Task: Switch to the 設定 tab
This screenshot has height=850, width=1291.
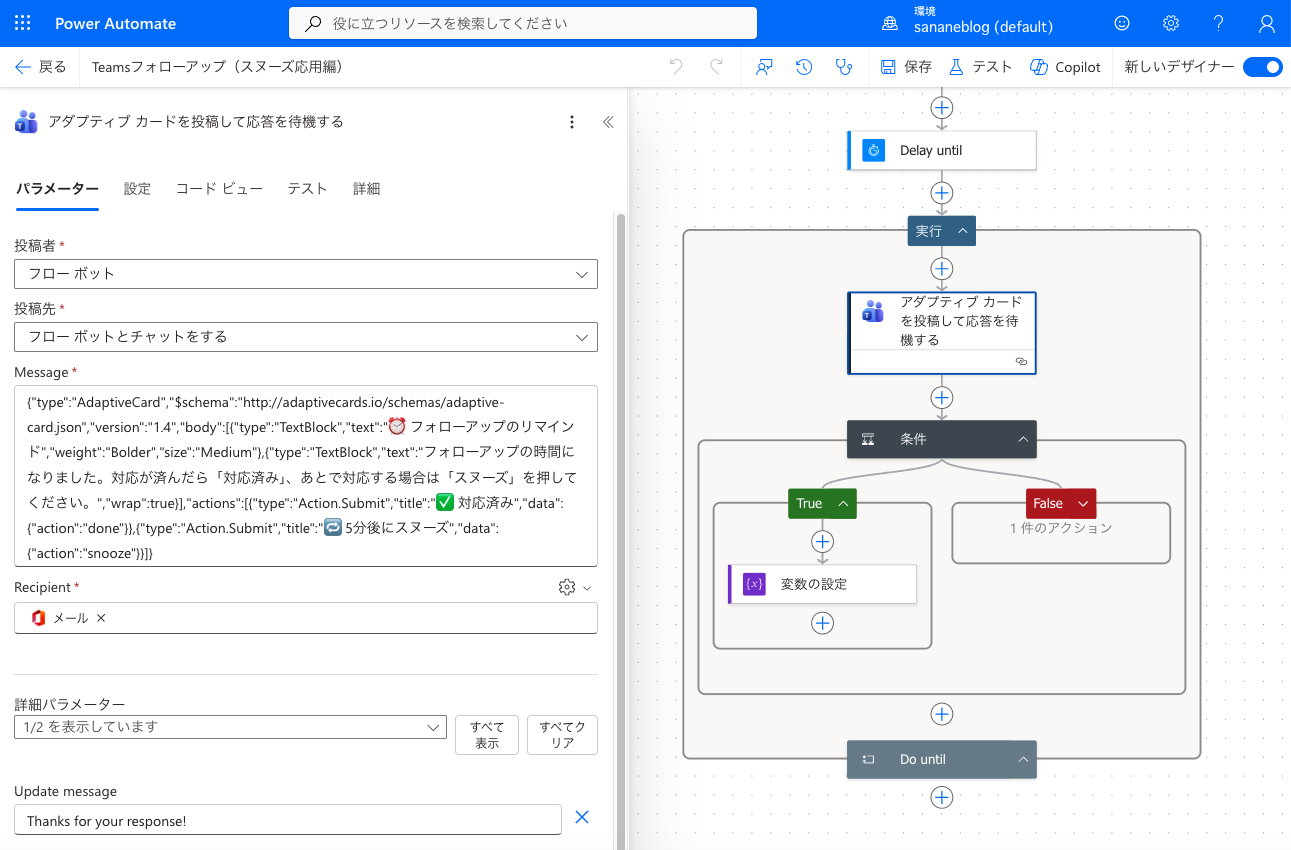Action: [x=137, y=189]
